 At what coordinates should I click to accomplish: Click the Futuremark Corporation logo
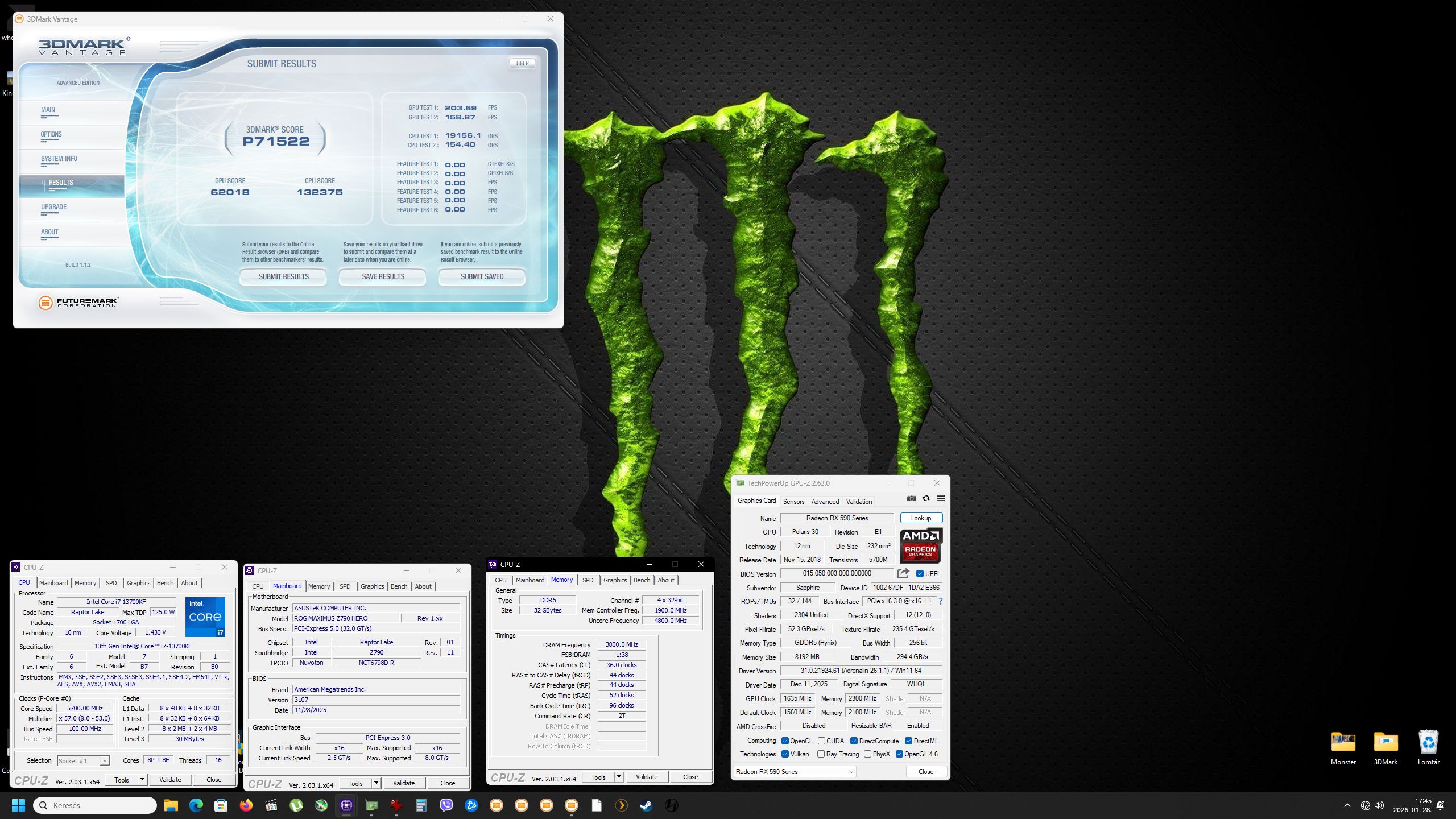[x=78, y=303]
